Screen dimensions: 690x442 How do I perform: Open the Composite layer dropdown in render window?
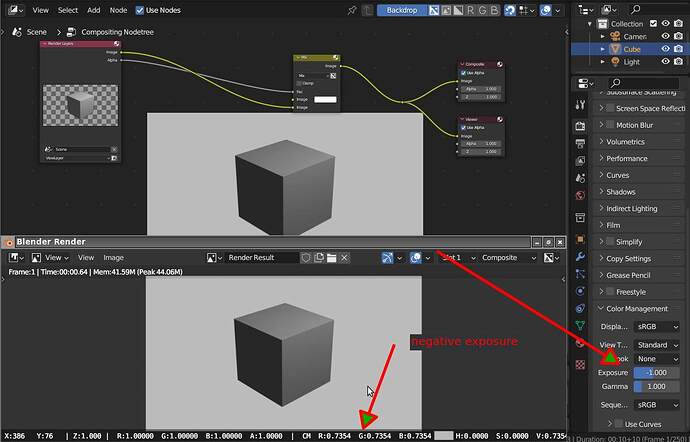click(509, 258)
